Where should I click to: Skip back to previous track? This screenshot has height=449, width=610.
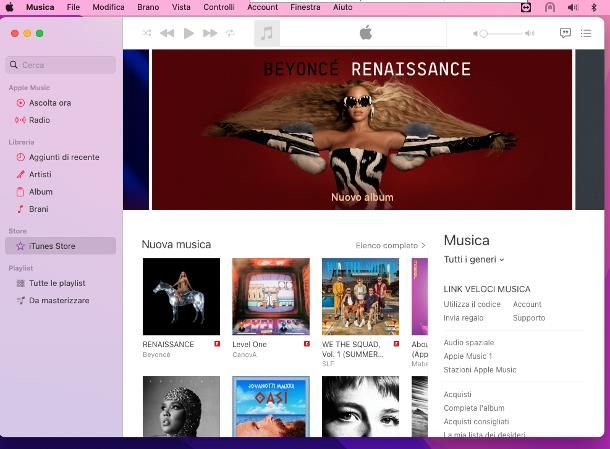pos(167,33)
